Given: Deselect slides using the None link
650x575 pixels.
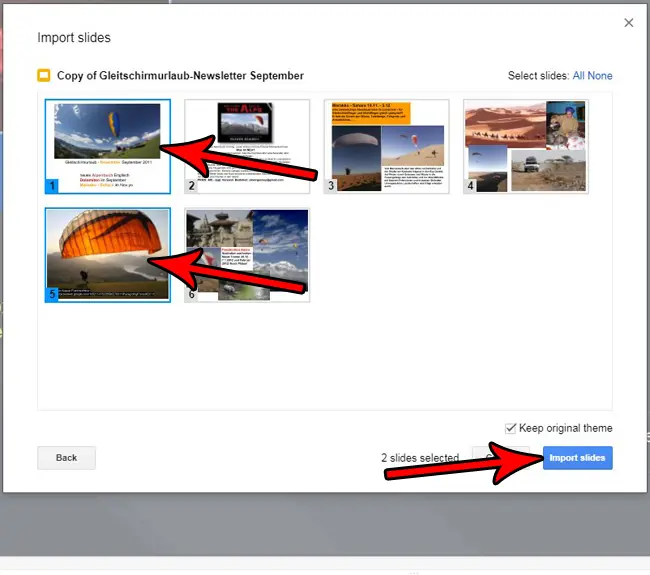Looking at the screenshot, I should 601,75.
